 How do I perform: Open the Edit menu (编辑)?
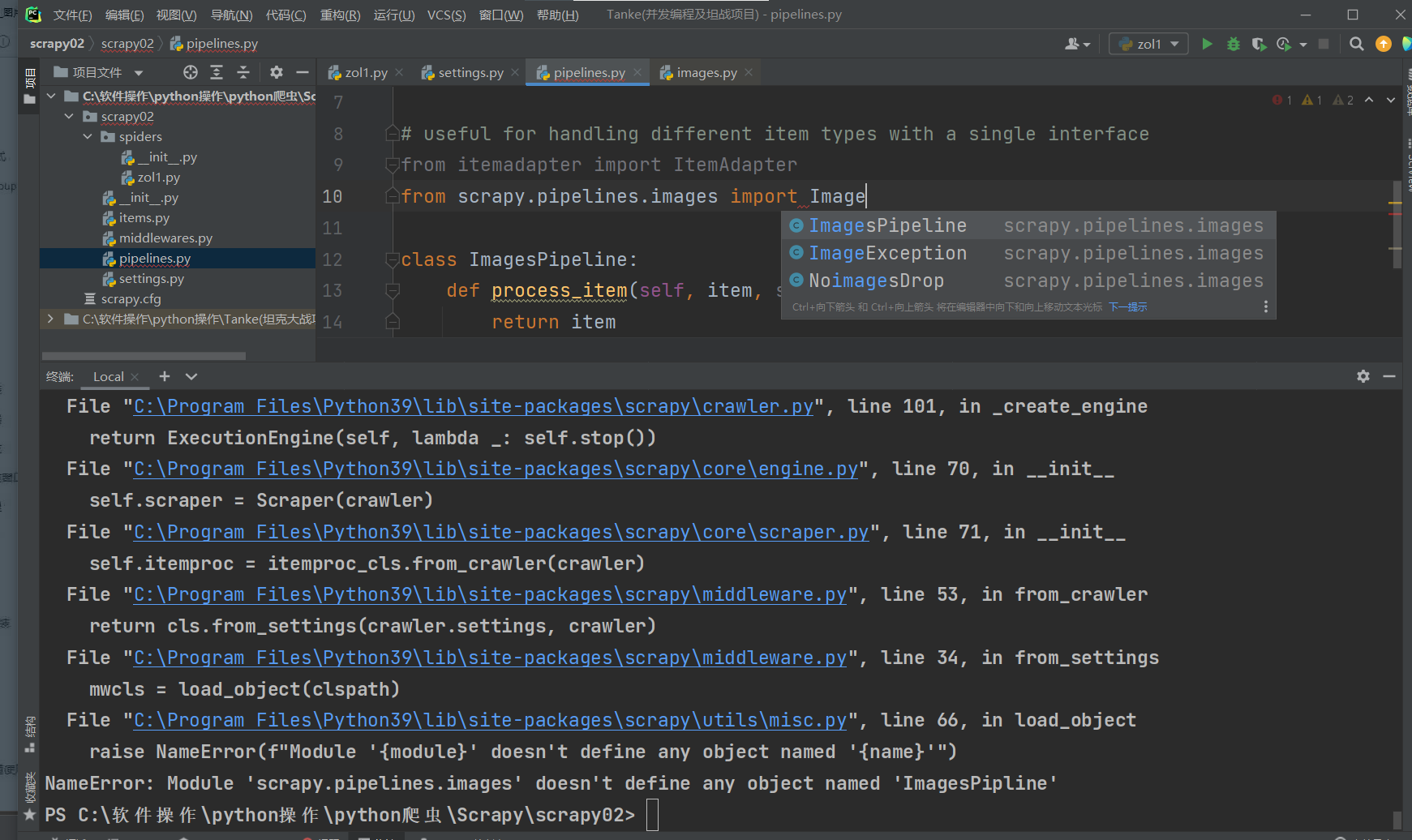pos(124,15)
